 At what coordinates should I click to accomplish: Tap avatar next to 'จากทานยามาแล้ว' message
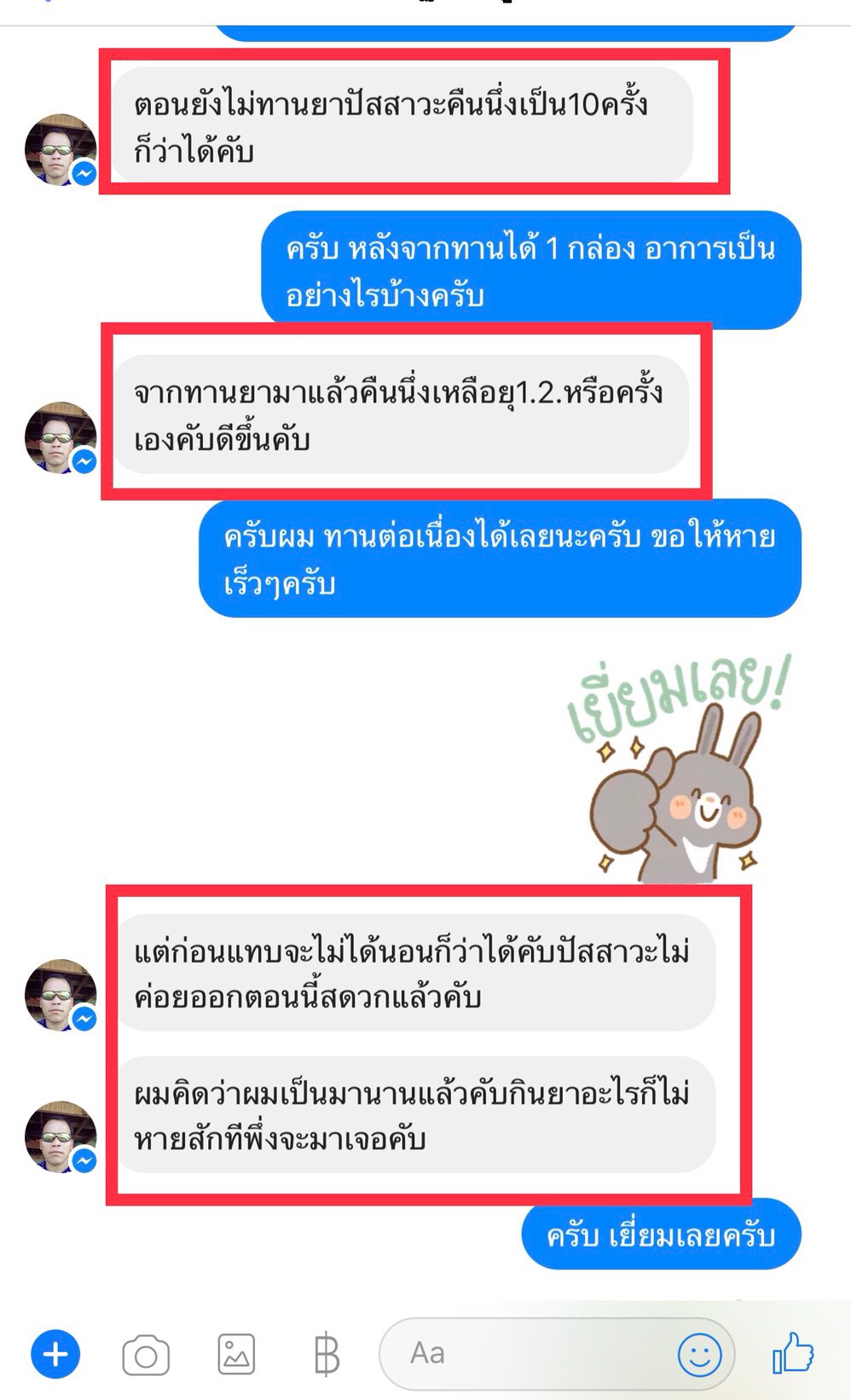click(x=61, y=437)
